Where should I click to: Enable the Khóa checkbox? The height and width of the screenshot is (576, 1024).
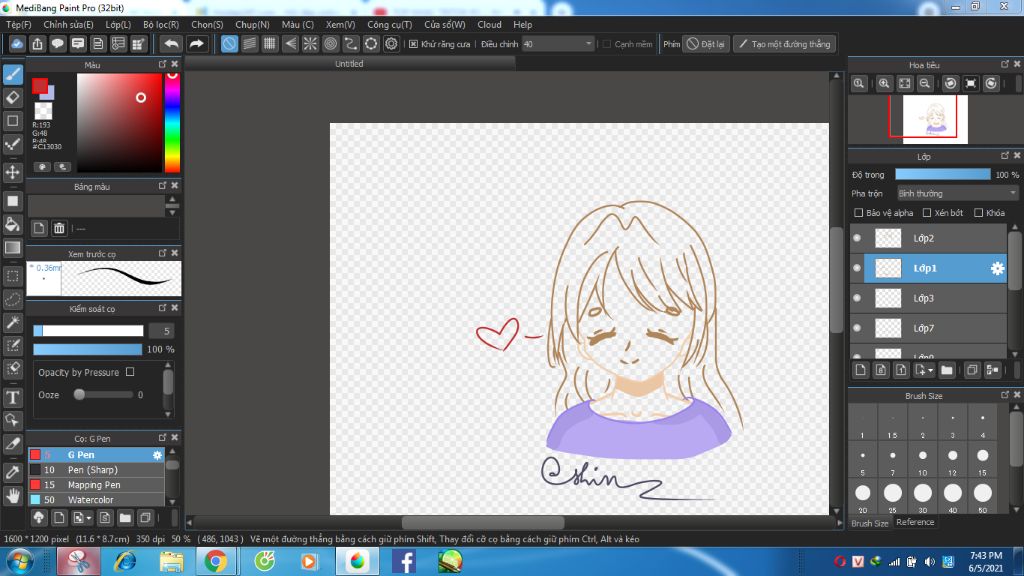pos(978,213)
